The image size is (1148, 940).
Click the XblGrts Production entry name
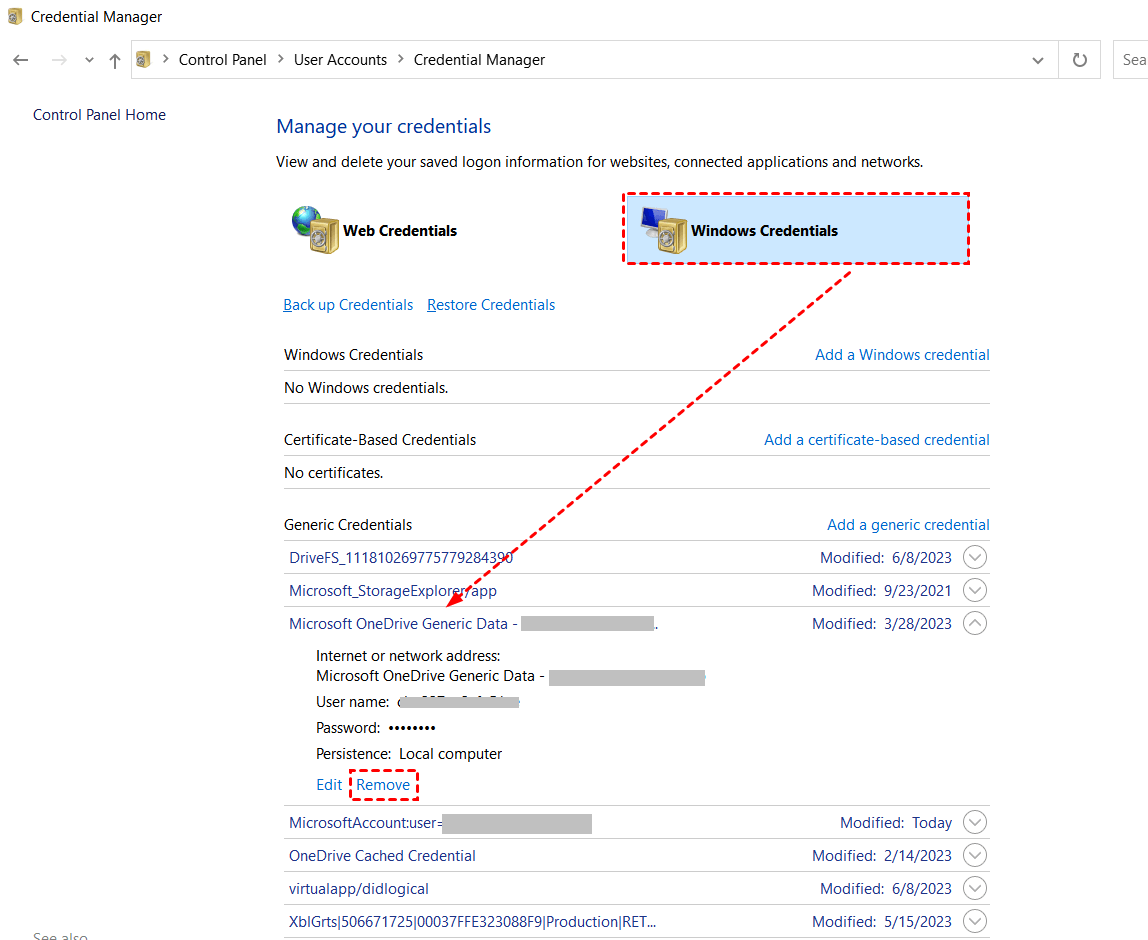472,922
